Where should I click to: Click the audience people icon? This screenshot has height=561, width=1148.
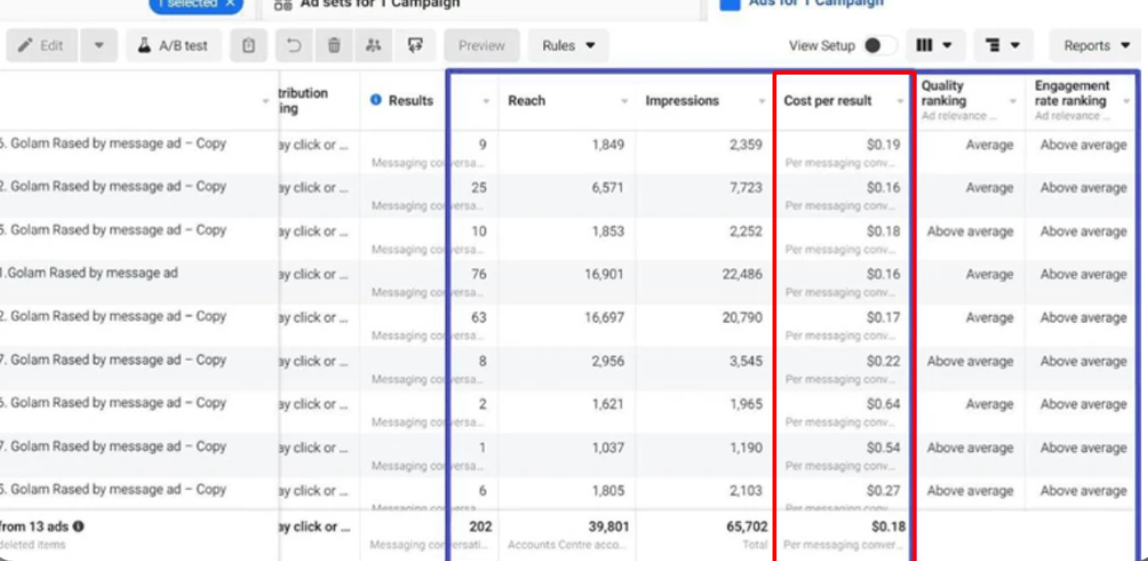point(373,46)
